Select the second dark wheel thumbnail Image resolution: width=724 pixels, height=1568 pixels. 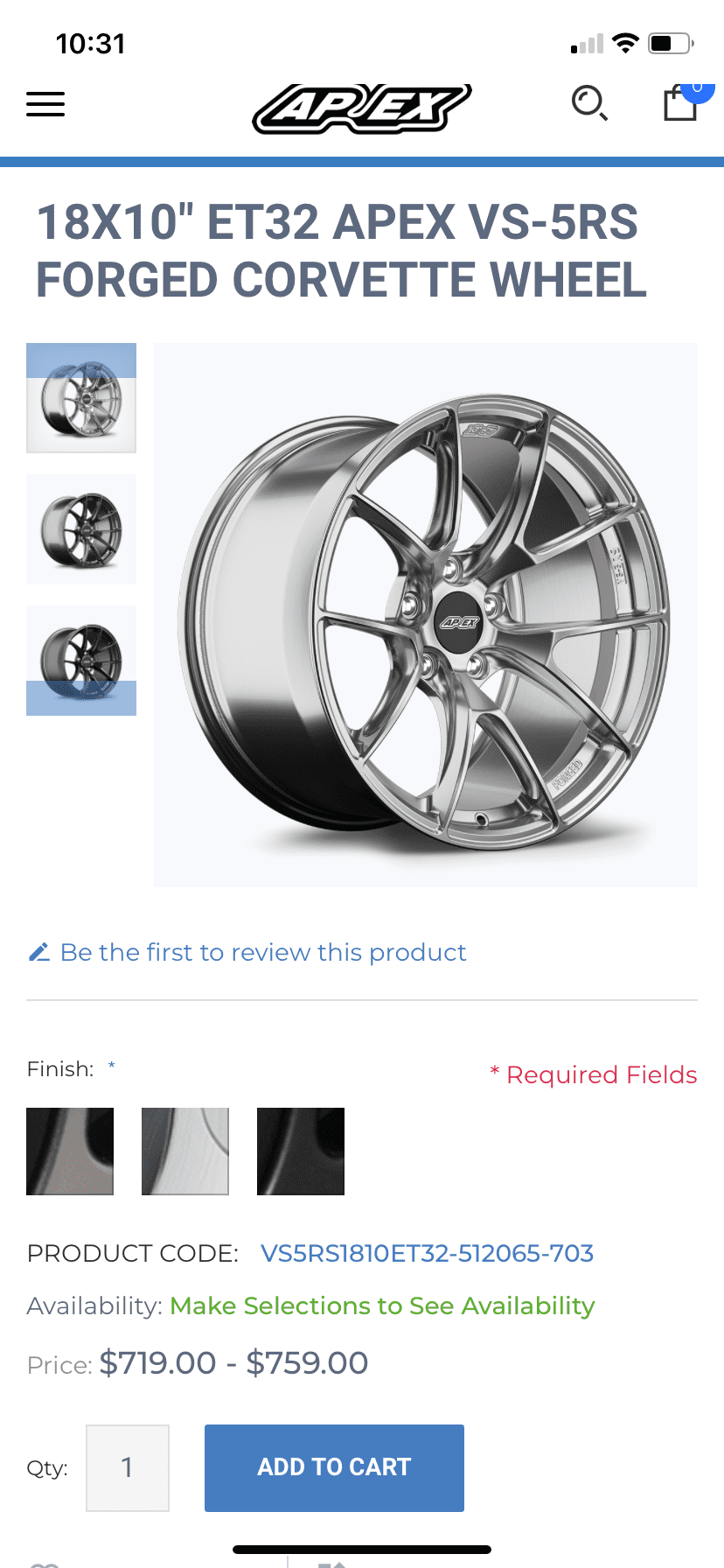pos(81,529)
